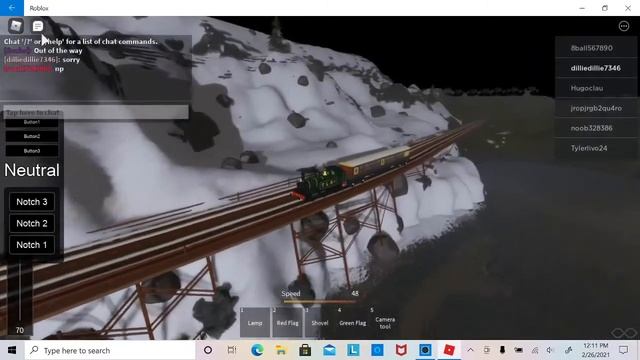Click the Windows taskbar search box
Screen dimensions: 640x360
110,350
